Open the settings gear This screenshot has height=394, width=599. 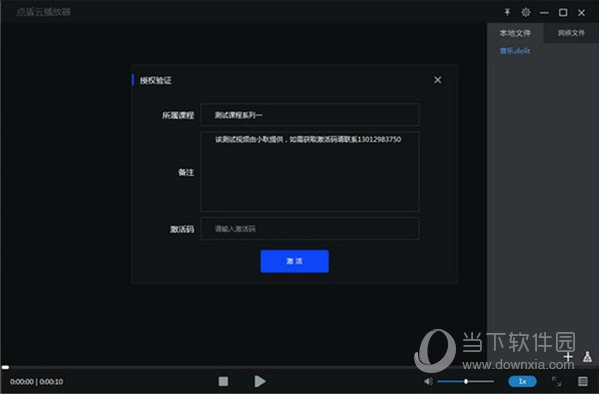(526, 12)
